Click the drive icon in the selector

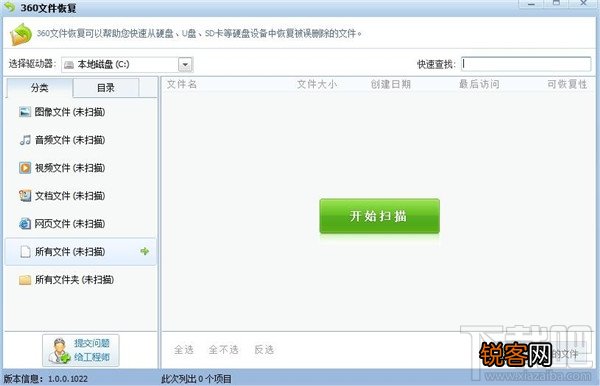[69, 64]
